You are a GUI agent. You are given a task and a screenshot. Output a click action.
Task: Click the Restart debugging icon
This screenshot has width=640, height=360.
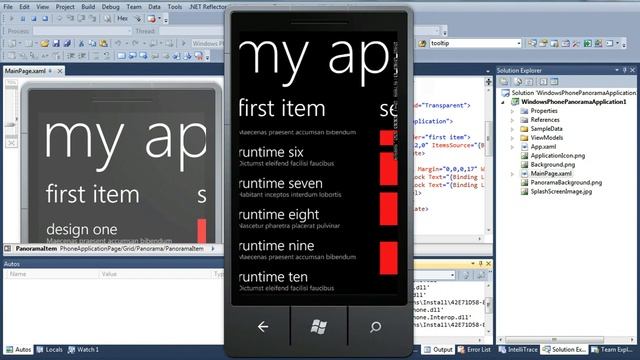pyautogui.click(x=45, y=18)
